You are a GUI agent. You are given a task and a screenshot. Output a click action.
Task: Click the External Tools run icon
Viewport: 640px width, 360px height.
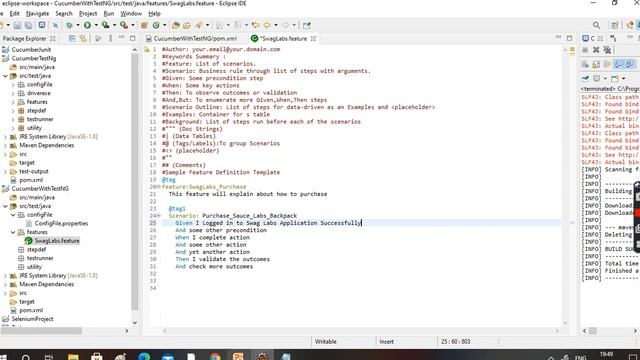coord(124,25)
